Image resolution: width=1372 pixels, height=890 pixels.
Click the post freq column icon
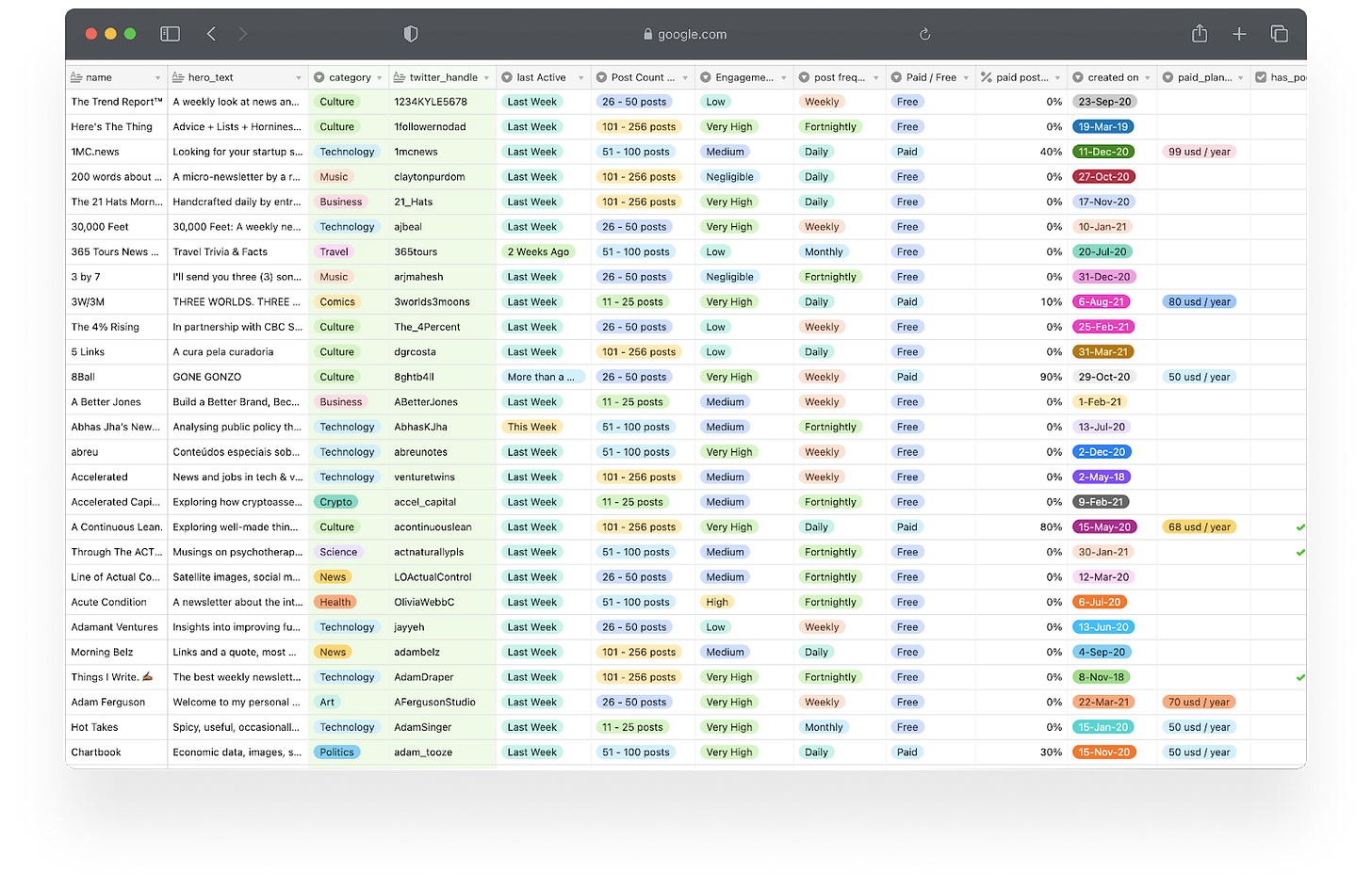pos(804,77)
